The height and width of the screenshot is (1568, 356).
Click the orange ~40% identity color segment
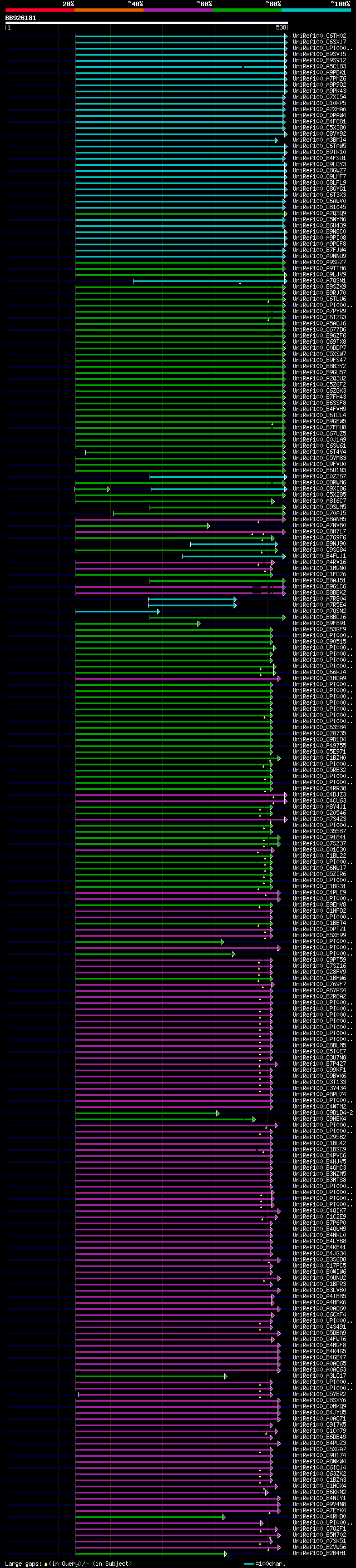click(109, 11)
